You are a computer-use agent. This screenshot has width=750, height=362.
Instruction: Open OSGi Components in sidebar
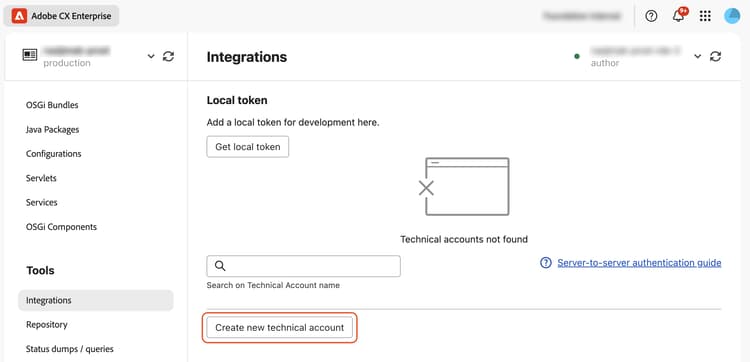tap(61, 227)
